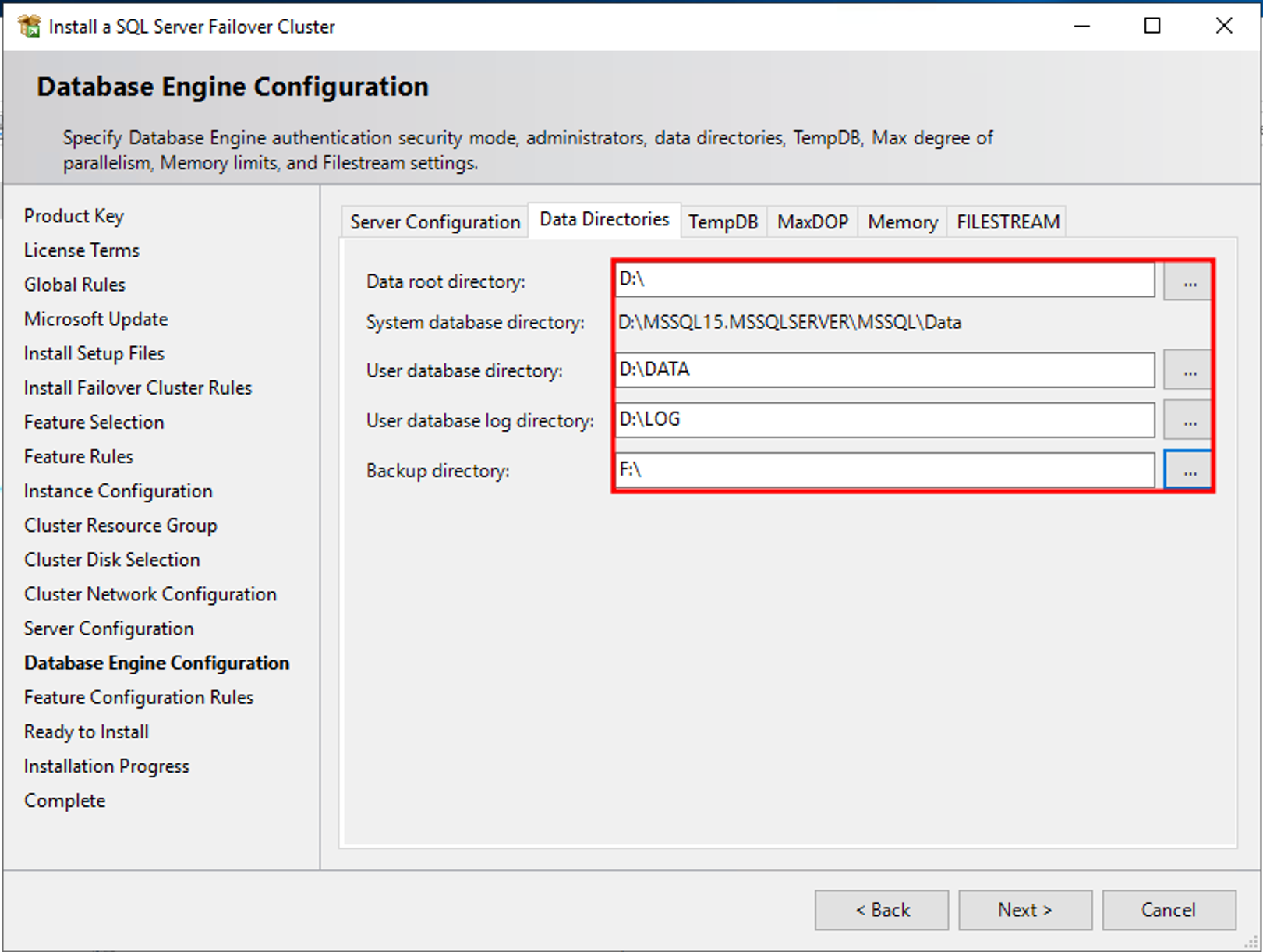Select Cluster Network Configuration step

(150, 594)
